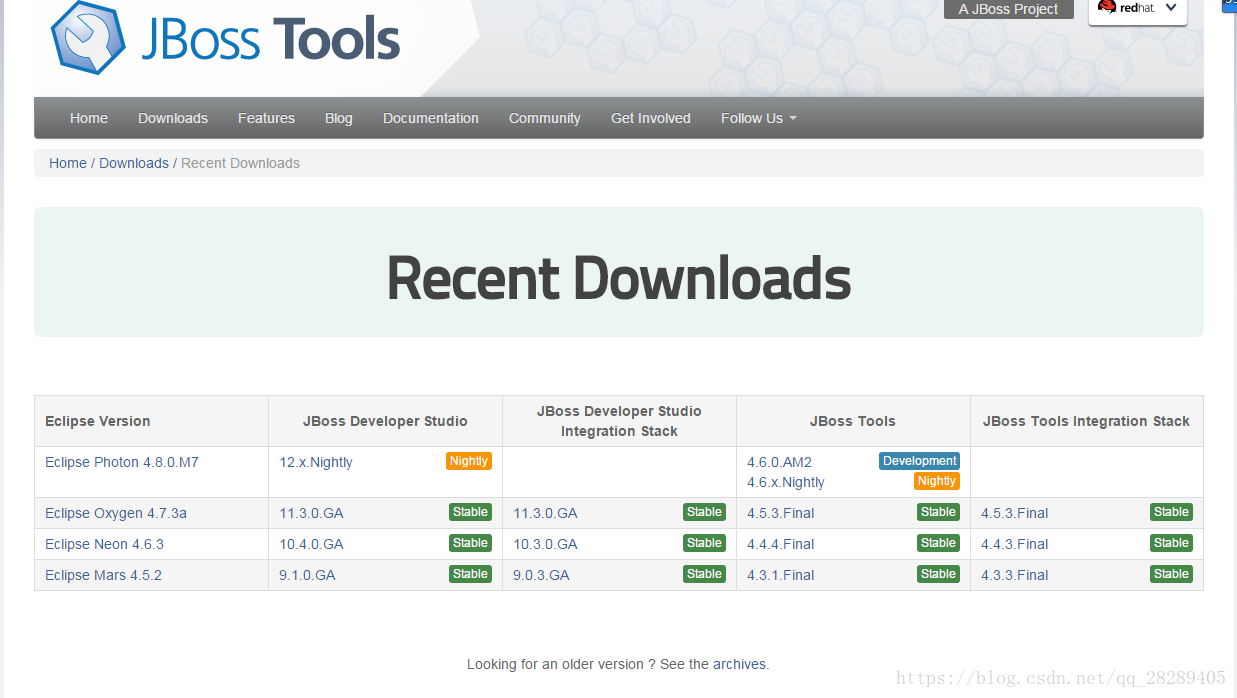Viewport: 1237px width, 698px height.
Task: Open Integration Stack 11.3.0.GA download
Action: [x=545, y=513]
